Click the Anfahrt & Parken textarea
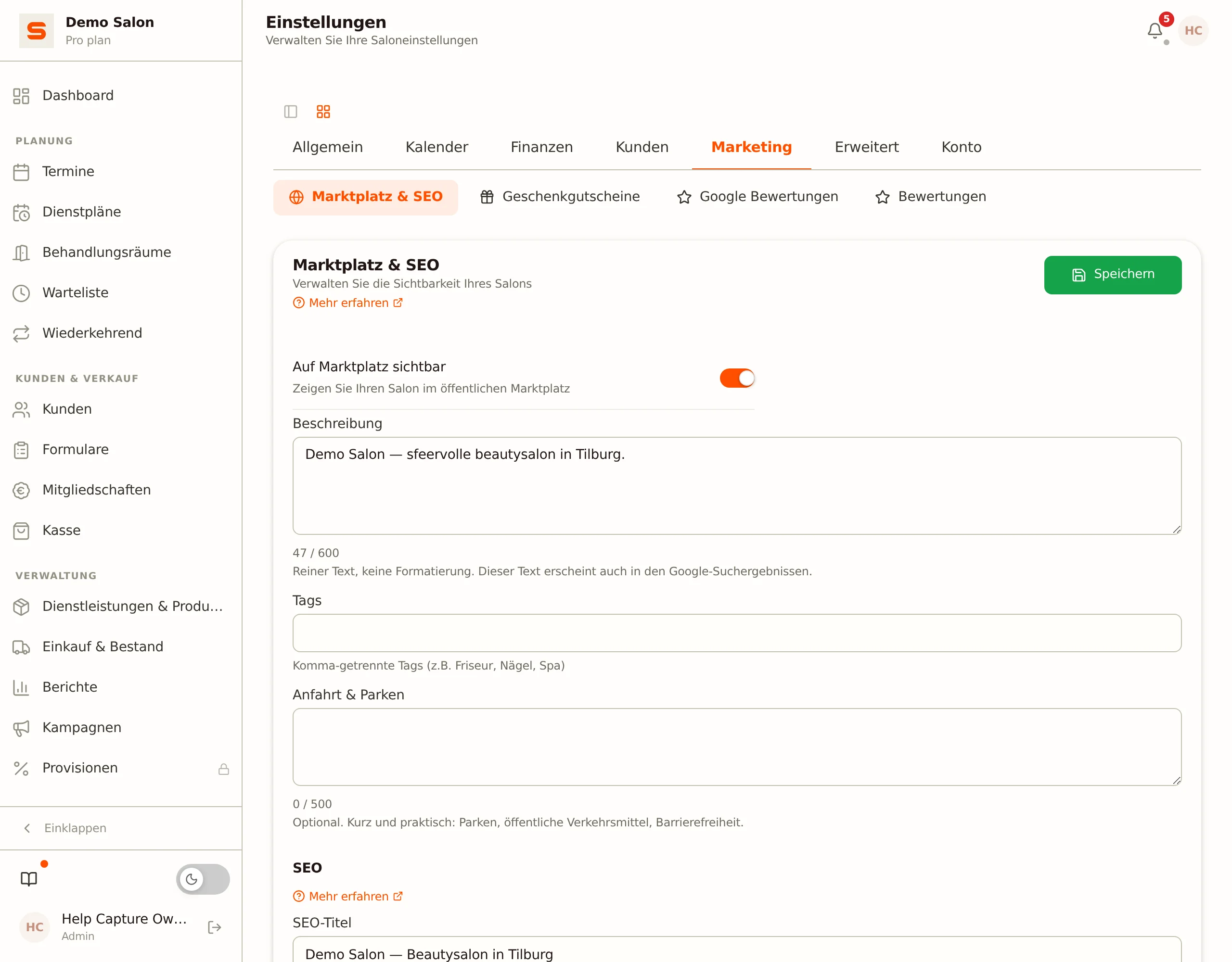Viewport: 1232px width, 962px height. pyautogui.click(x=737, y=747)
